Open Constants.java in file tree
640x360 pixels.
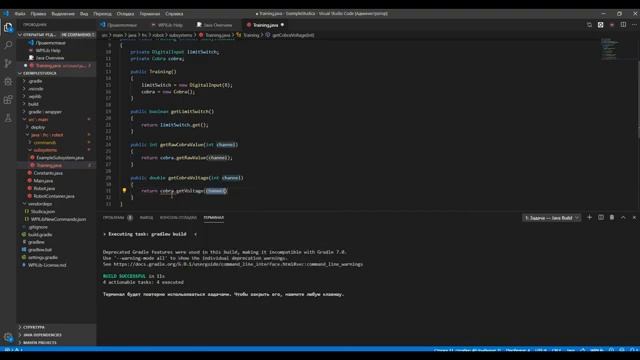pyautogui.click(x=48, y=173)
